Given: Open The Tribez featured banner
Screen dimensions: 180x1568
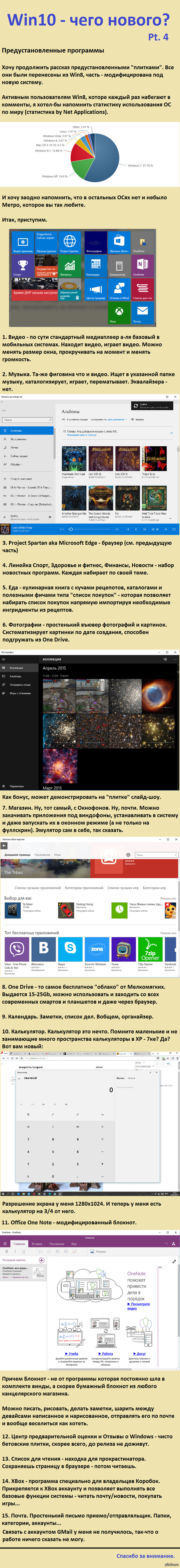Looking at the screenshot, I should tap(45, 869).
